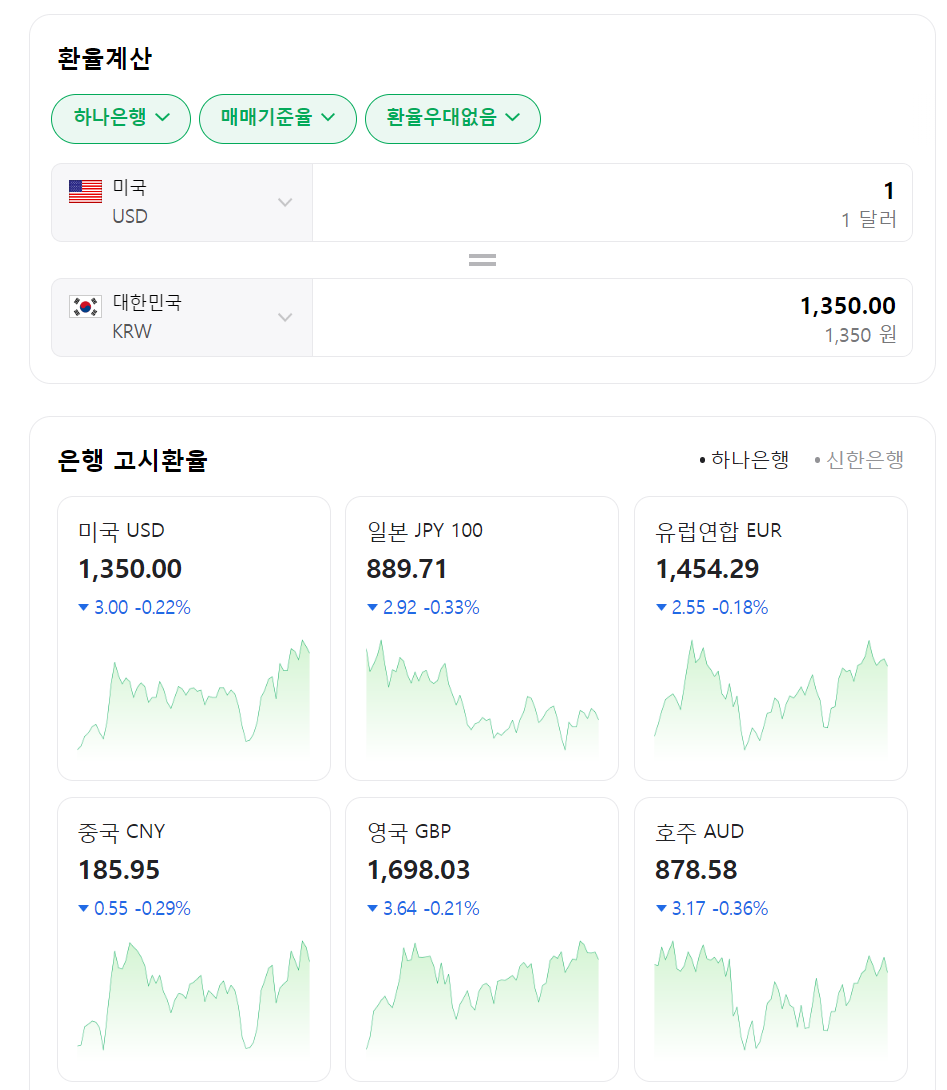Click the 1,698.03 GBP rate value
The width and height of the screenshot is (947, 1090).
419,870
